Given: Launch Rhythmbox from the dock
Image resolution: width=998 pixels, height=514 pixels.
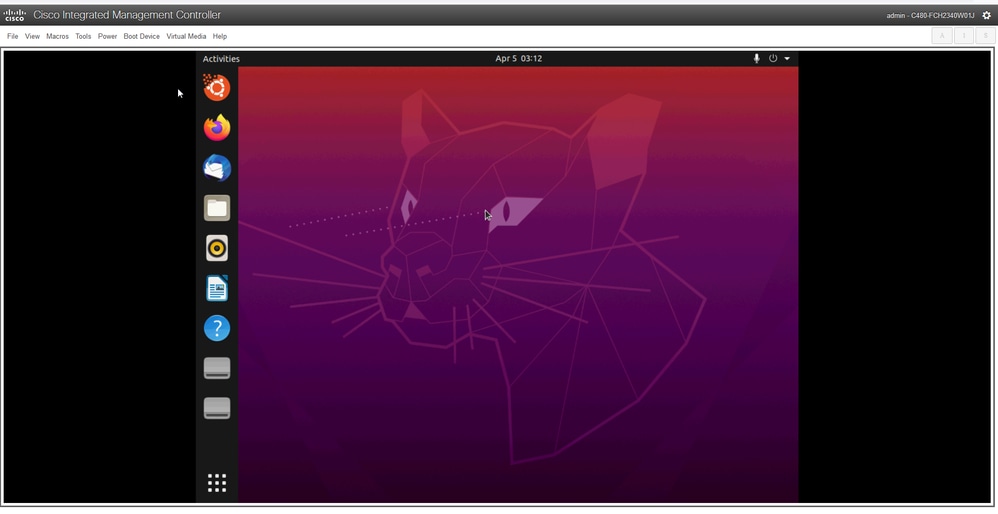Looking at the screenshot, I should (216, 248).
